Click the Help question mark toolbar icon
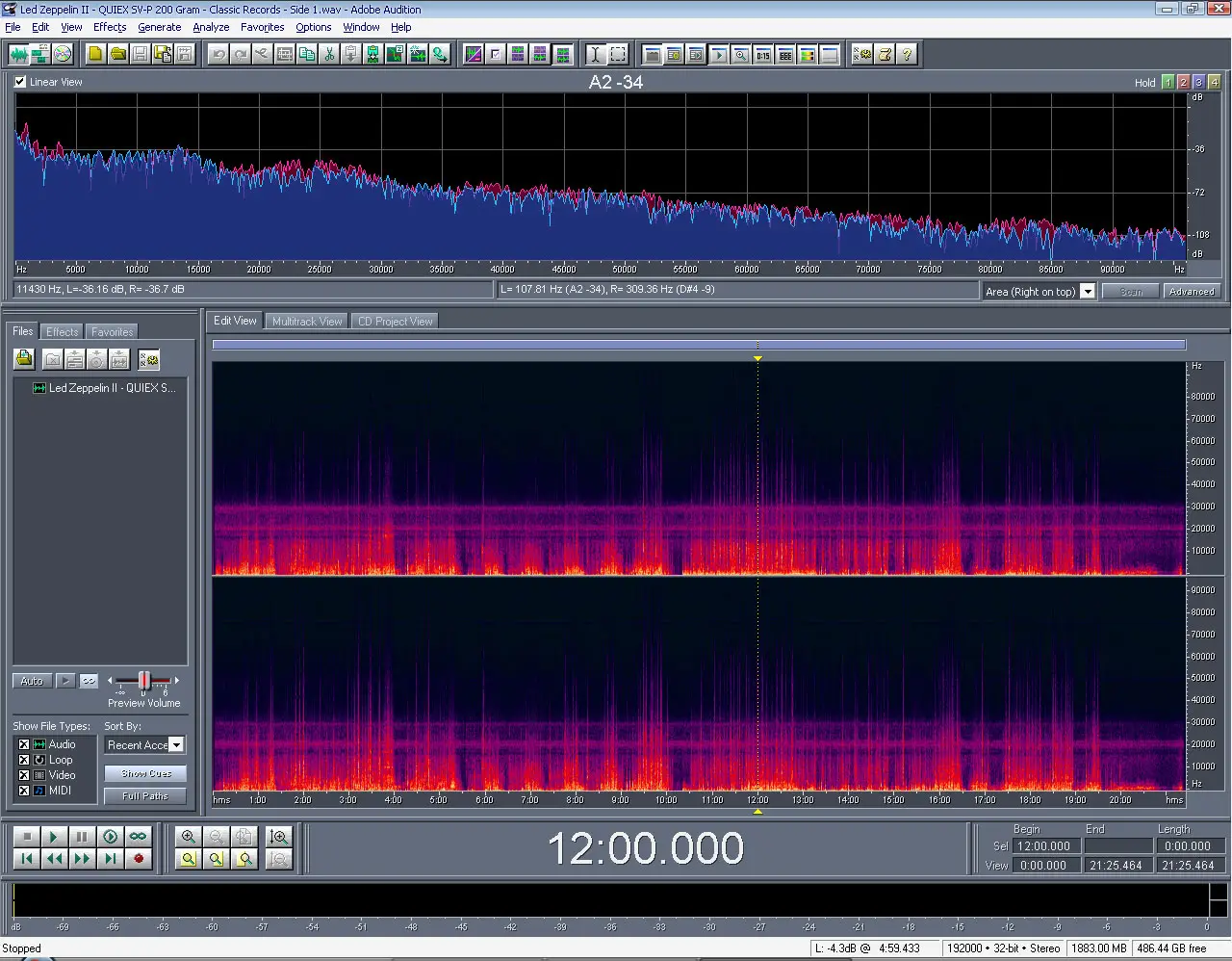Screen dimensions: 1232x961 [x=906, y=54]
